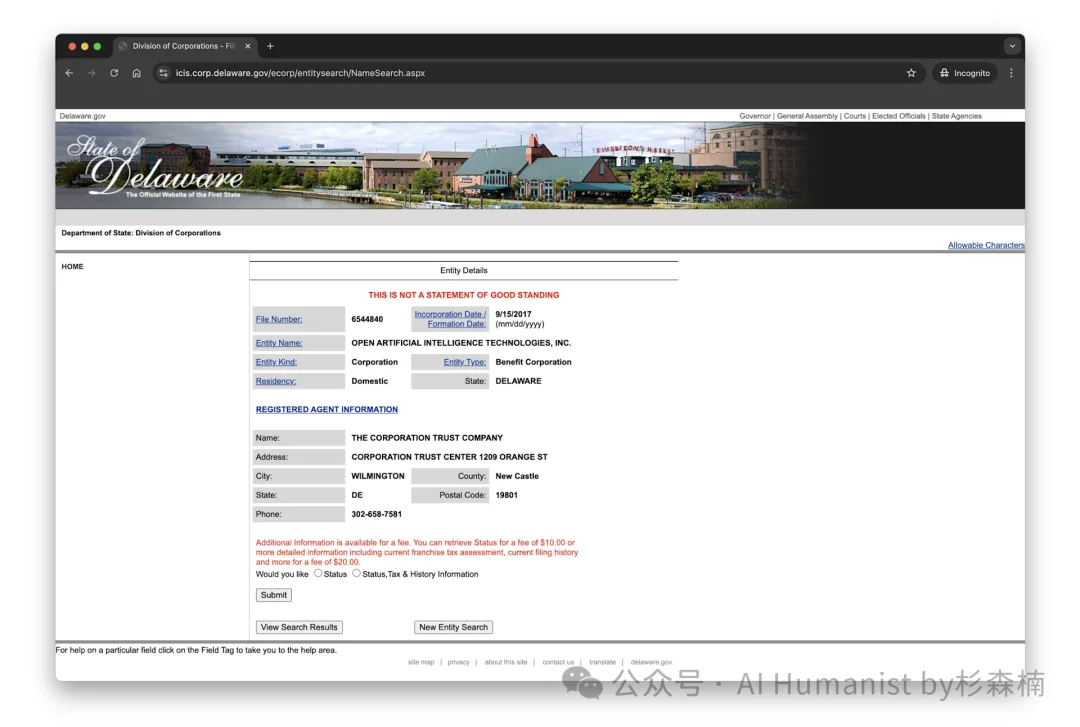Reload the current page
This screenshot has width=1080, height=727.
(x=113, y=73)
